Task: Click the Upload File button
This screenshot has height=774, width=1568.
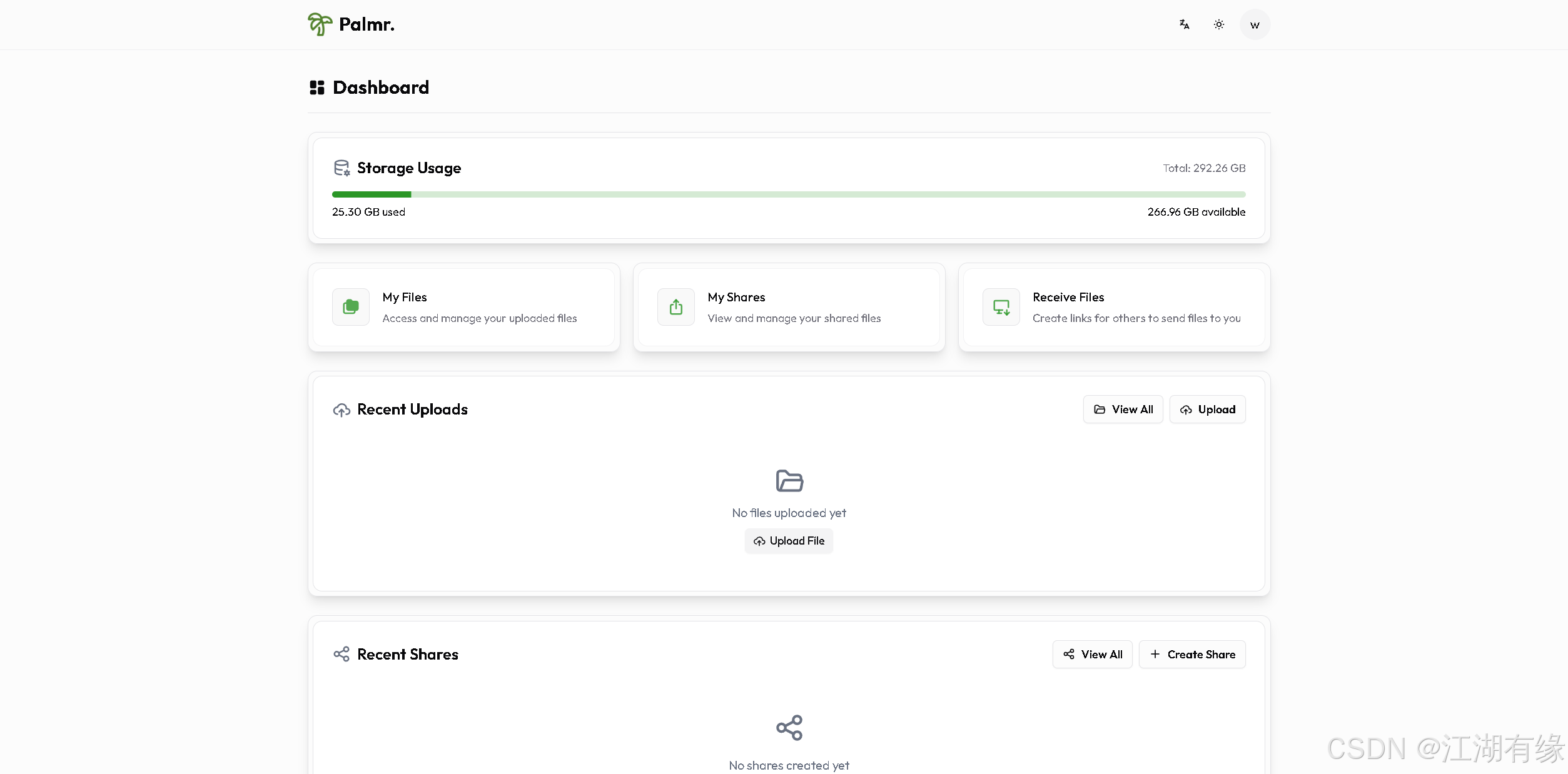Action: (788, 541)
